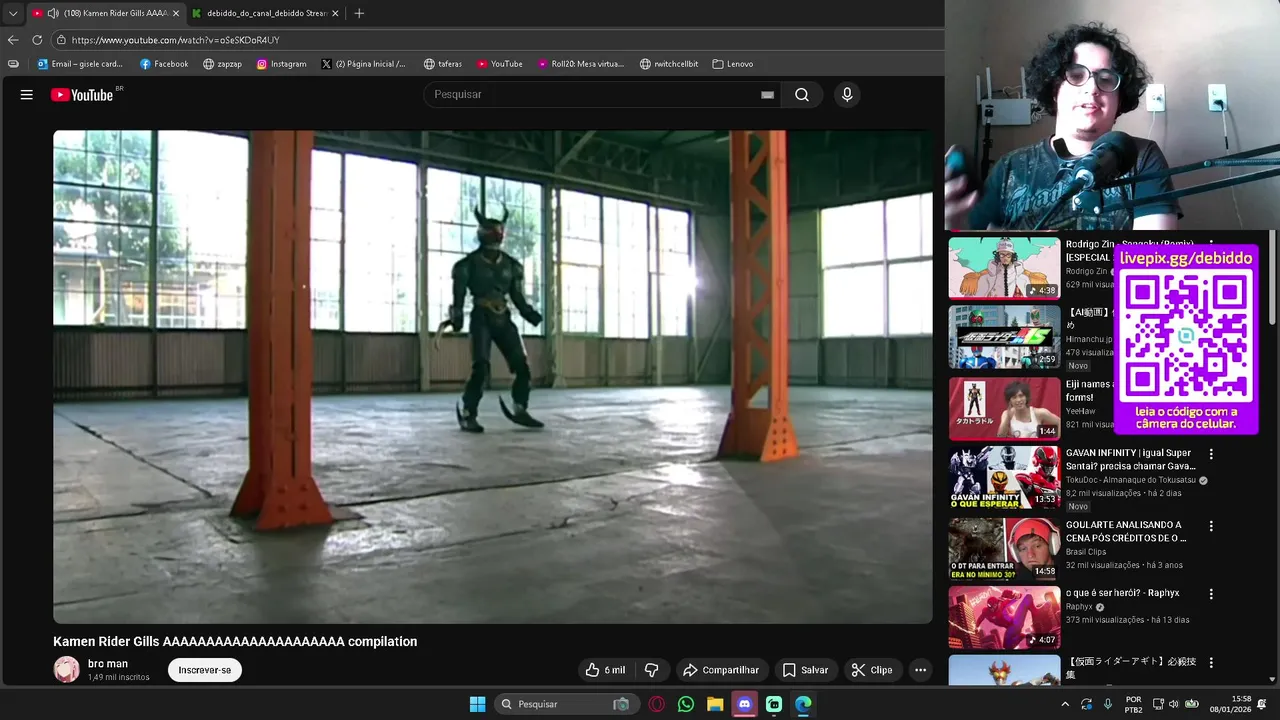Viewport: 1280px width, 720px height.
Task: Click the URL address bar
Action: click(x=500, y=40)
